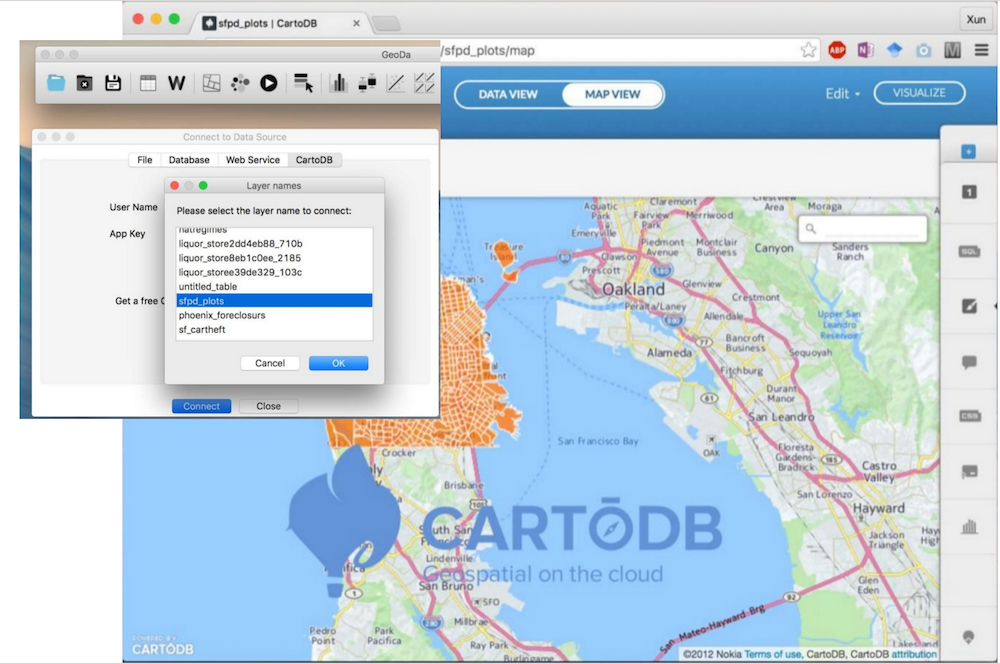Image resolution: width=1000 pixels, height=664 pixels.
Task: Open the scatter plot matrix icon
Action: click(424, 83)
